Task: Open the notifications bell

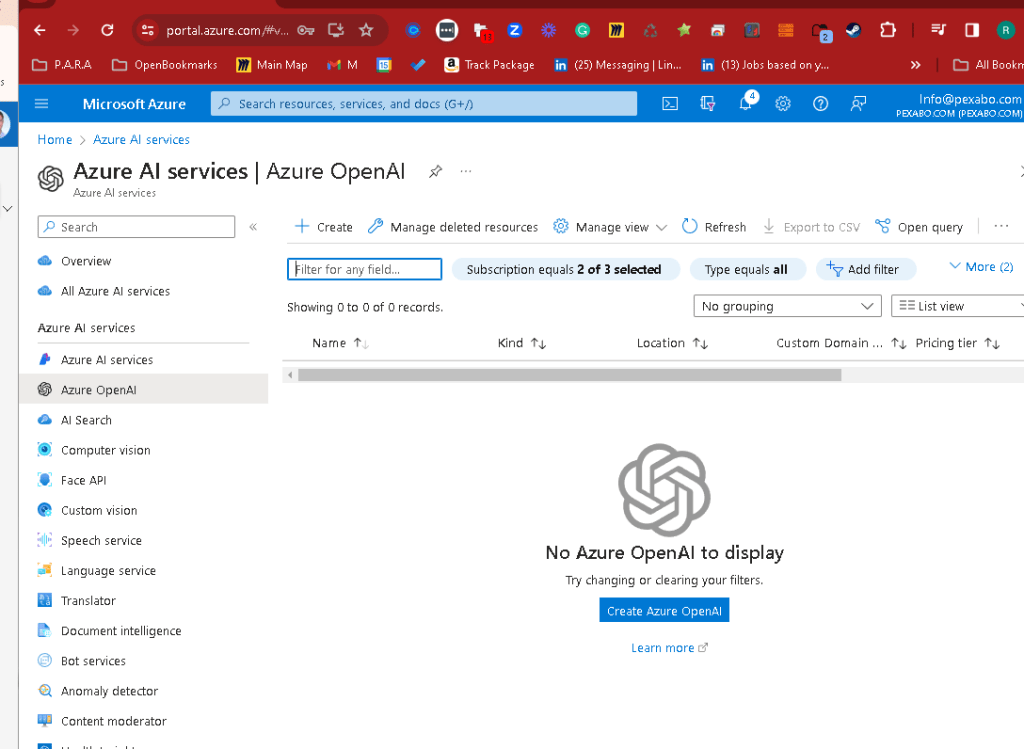Action: (x=745, y=104)
